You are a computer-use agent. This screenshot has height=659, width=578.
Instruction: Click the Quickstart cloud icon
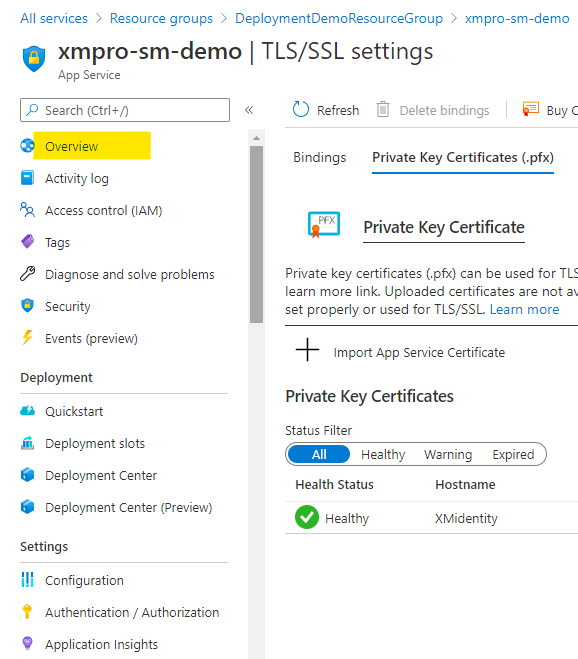pos(27,411)
